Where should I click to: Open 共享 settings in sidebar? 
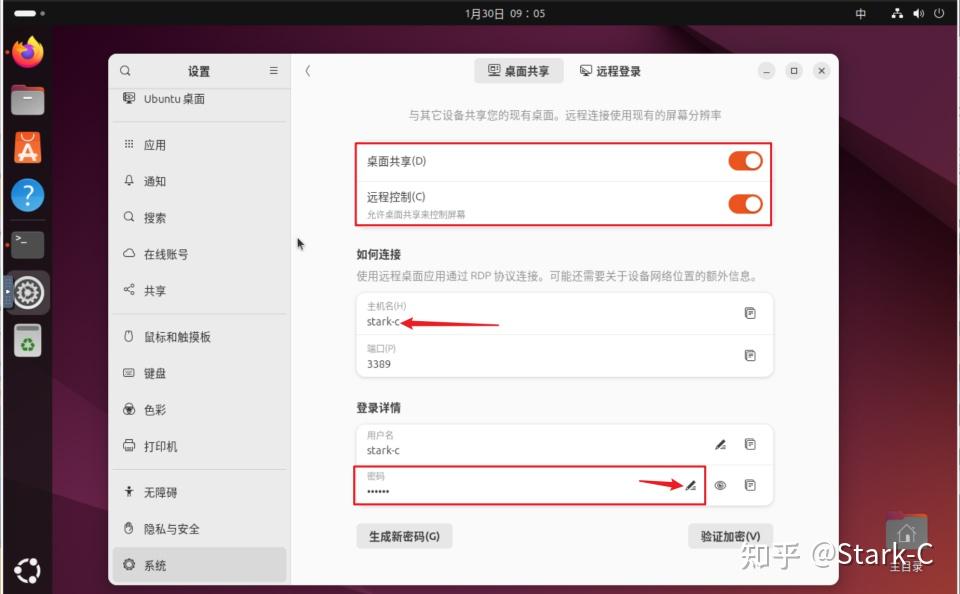click(x=200, y=291)
